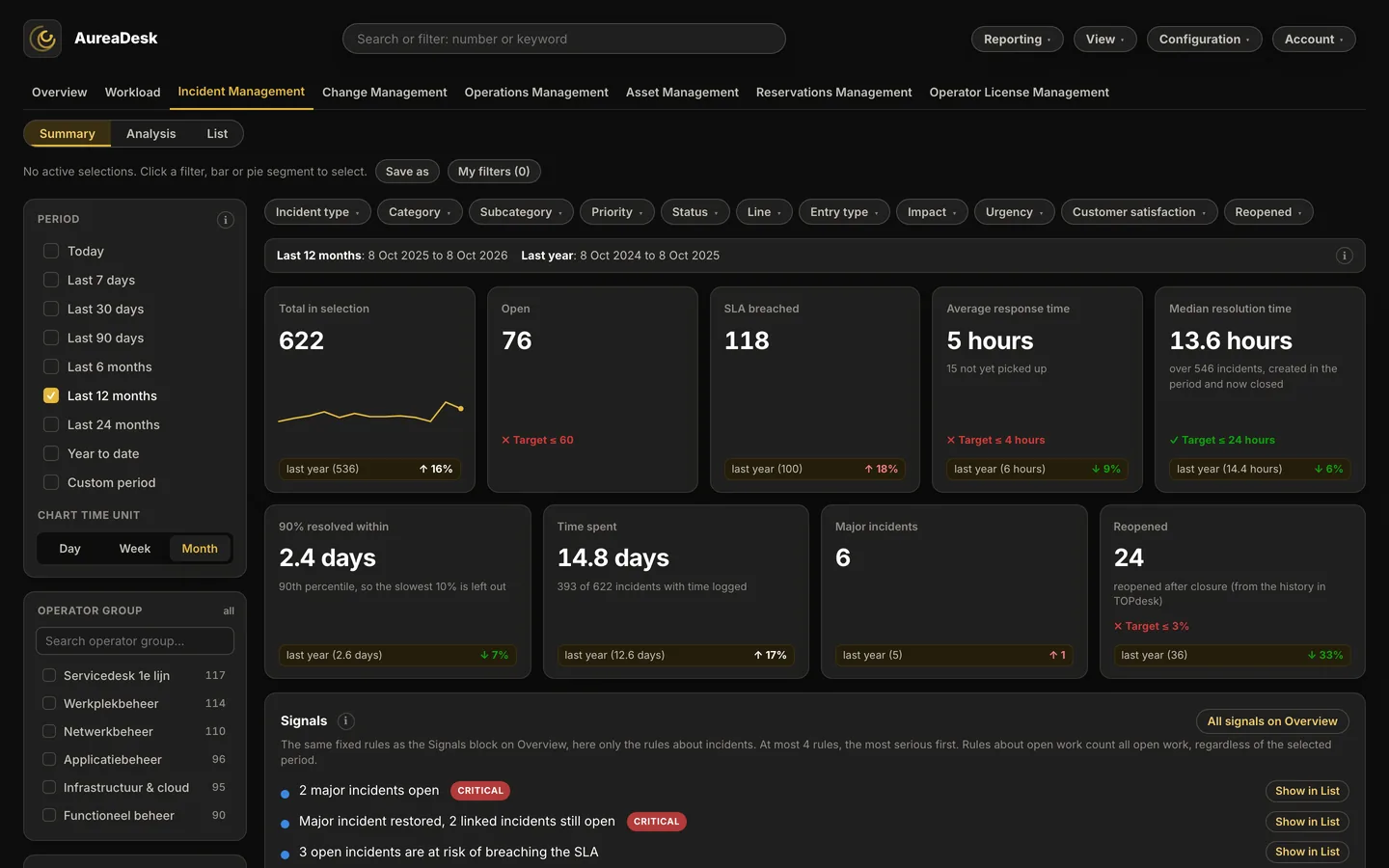The width and height of the screenshot is (1389, 868).
Task: Go to the Asset Management tab
Action: (x=682, y=93)
